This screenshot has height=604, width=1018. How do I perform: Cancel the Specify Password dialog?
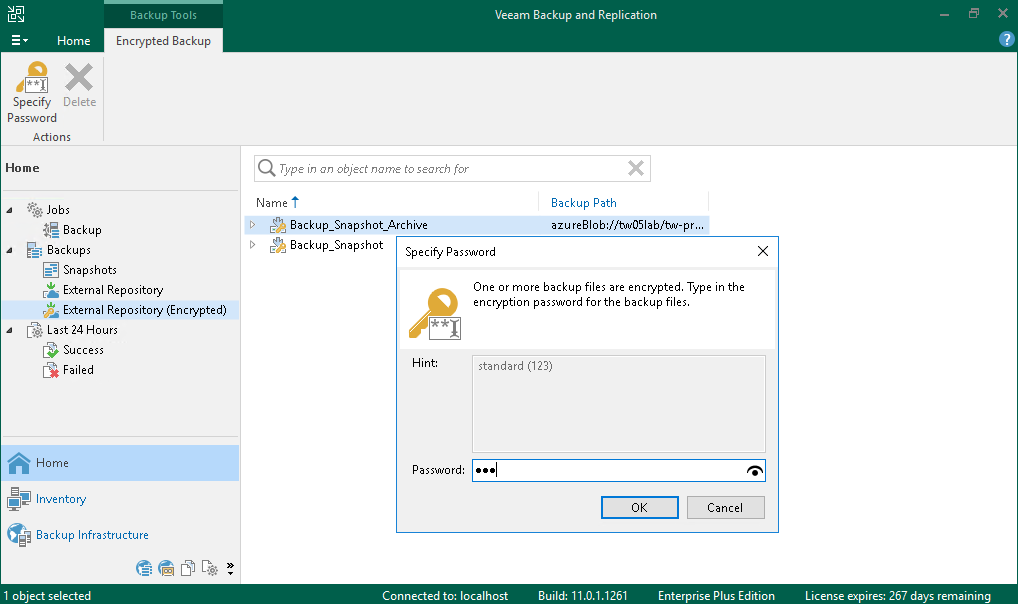coord(725,508)
